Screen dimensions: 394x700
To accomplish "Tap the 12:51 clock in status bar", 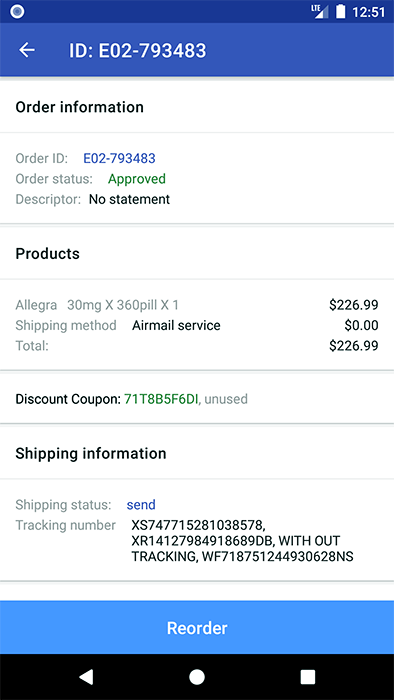I will (x=368, y=12).
